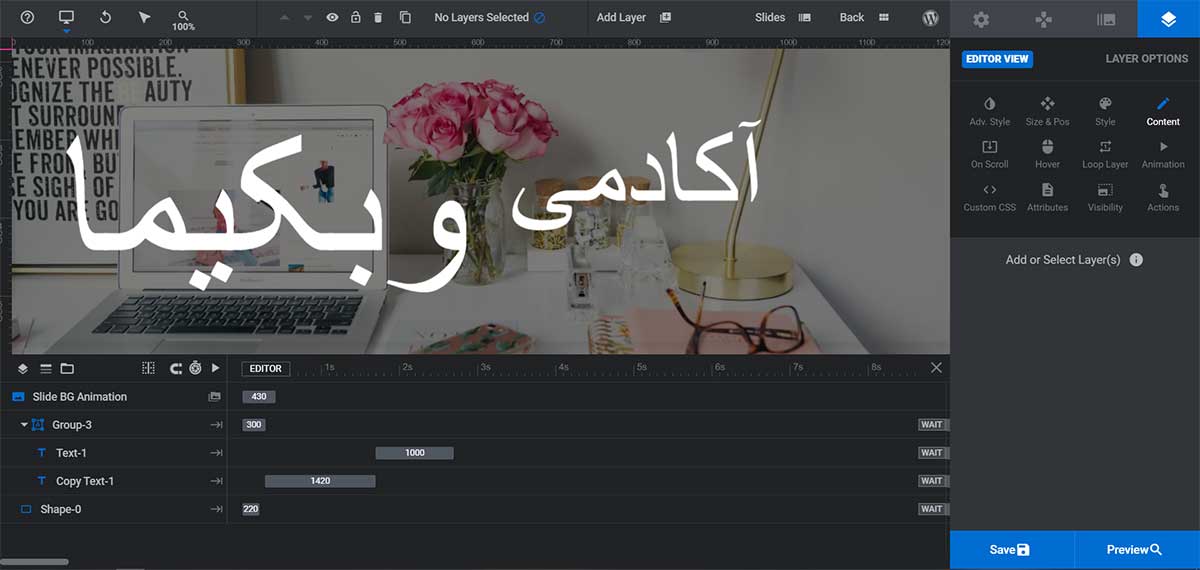Click the 430 Slide BG Animation frame

(x=258, y=397)
